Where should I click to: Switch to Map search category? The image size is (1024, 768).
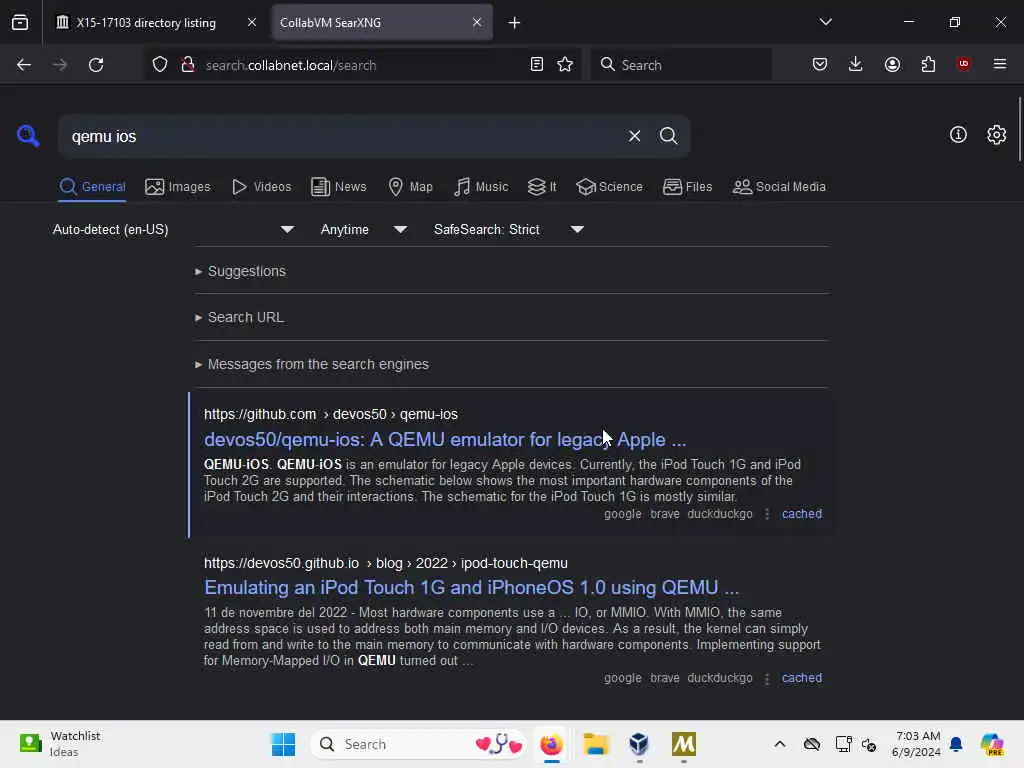point(410,187)
